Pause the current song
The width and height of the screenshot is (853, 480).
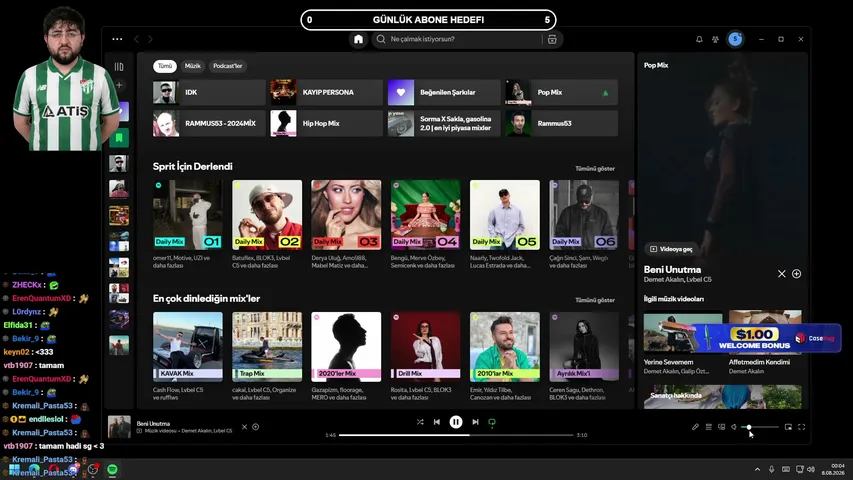coord(456,422)
